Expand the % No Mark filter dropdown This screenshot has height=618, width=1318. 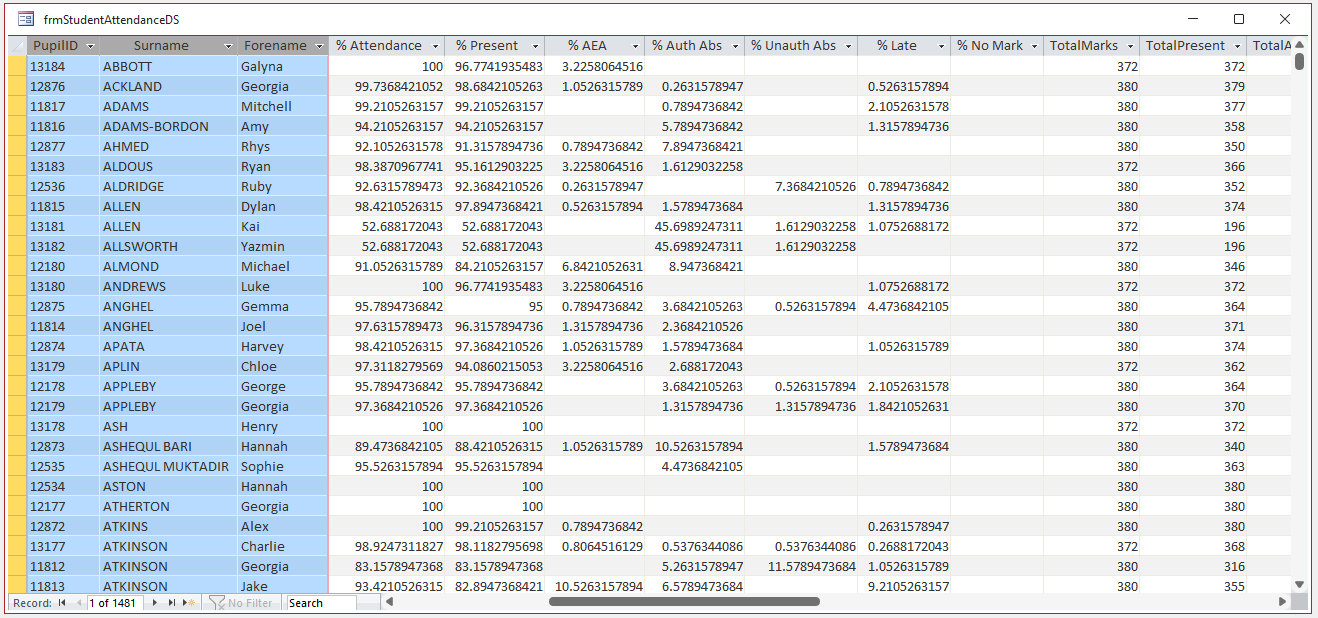(x=1034, y=46)
